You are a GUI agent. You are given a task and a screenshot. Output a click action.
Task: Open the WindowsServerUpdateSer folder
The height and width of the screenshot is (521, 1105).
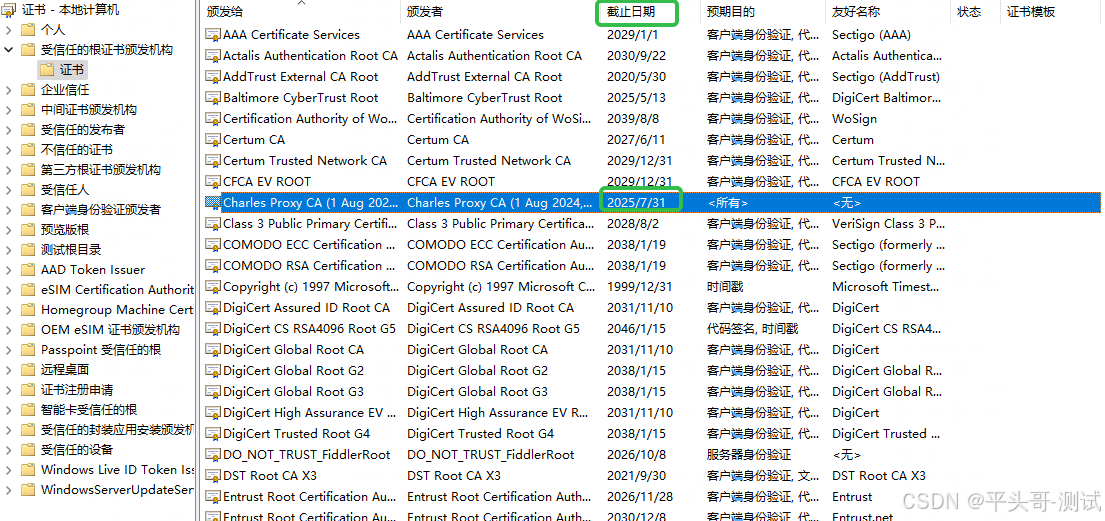(117, 490)
